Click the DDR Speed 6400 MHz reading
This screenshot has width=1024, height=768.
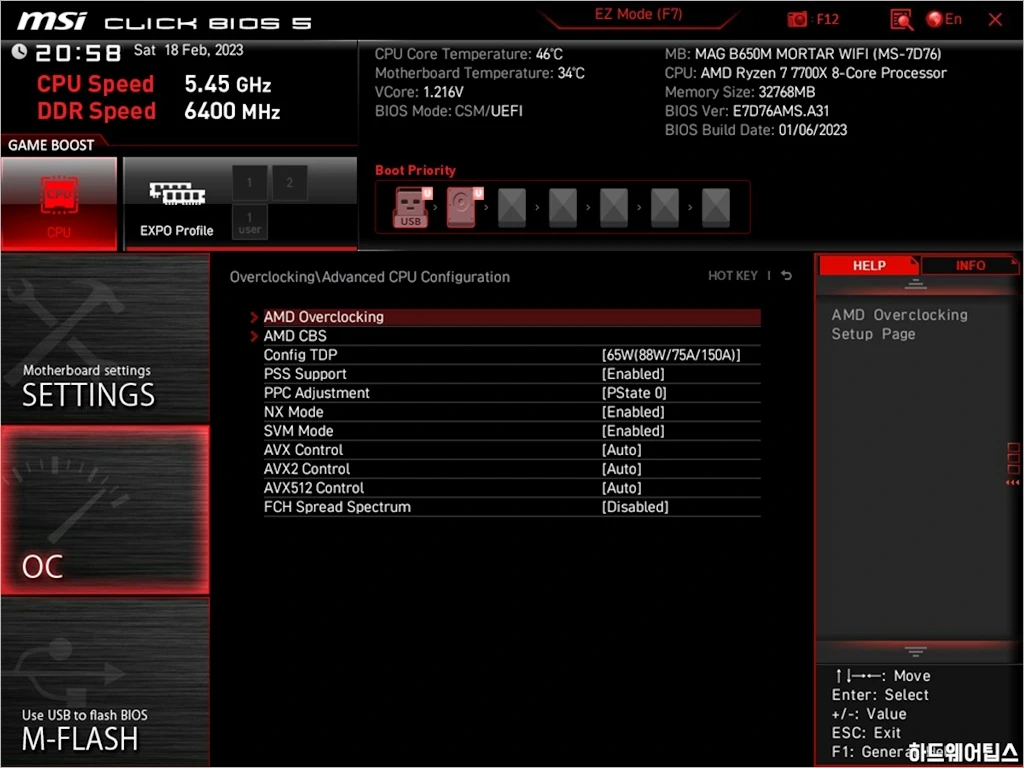[x=159, y=111]
